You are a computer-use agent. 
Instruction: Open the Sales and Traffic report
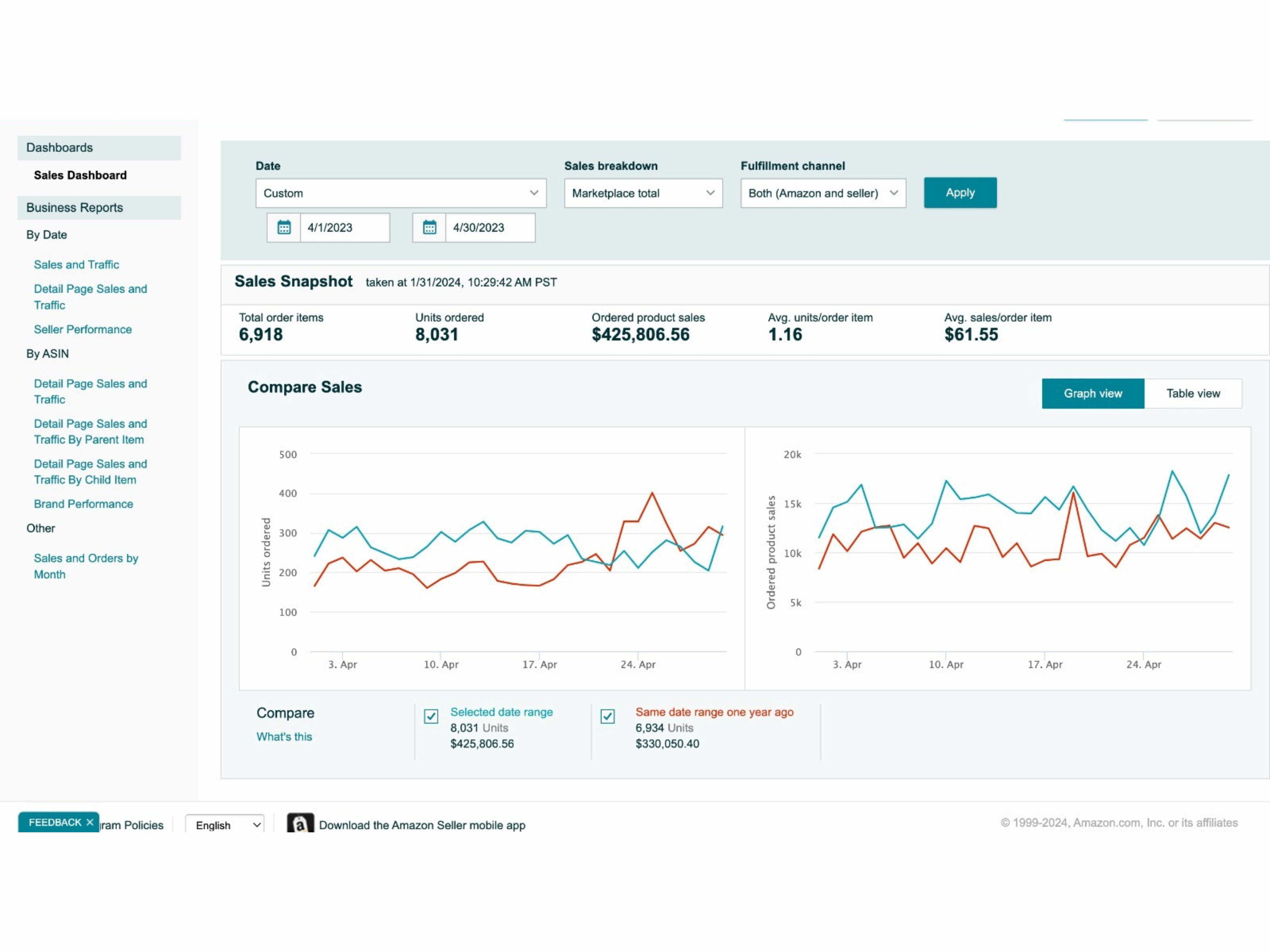[77, 265]
